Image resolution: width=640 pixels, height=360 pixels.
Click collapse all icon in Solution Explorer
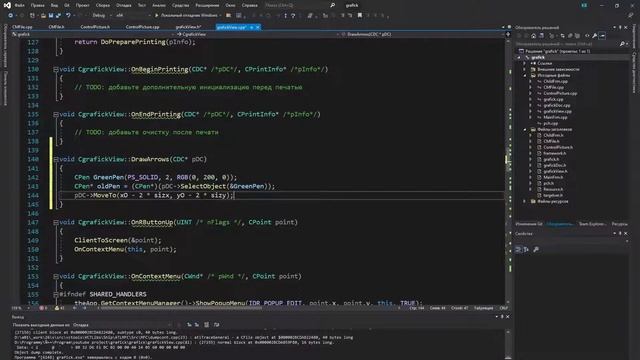[570, 36]
